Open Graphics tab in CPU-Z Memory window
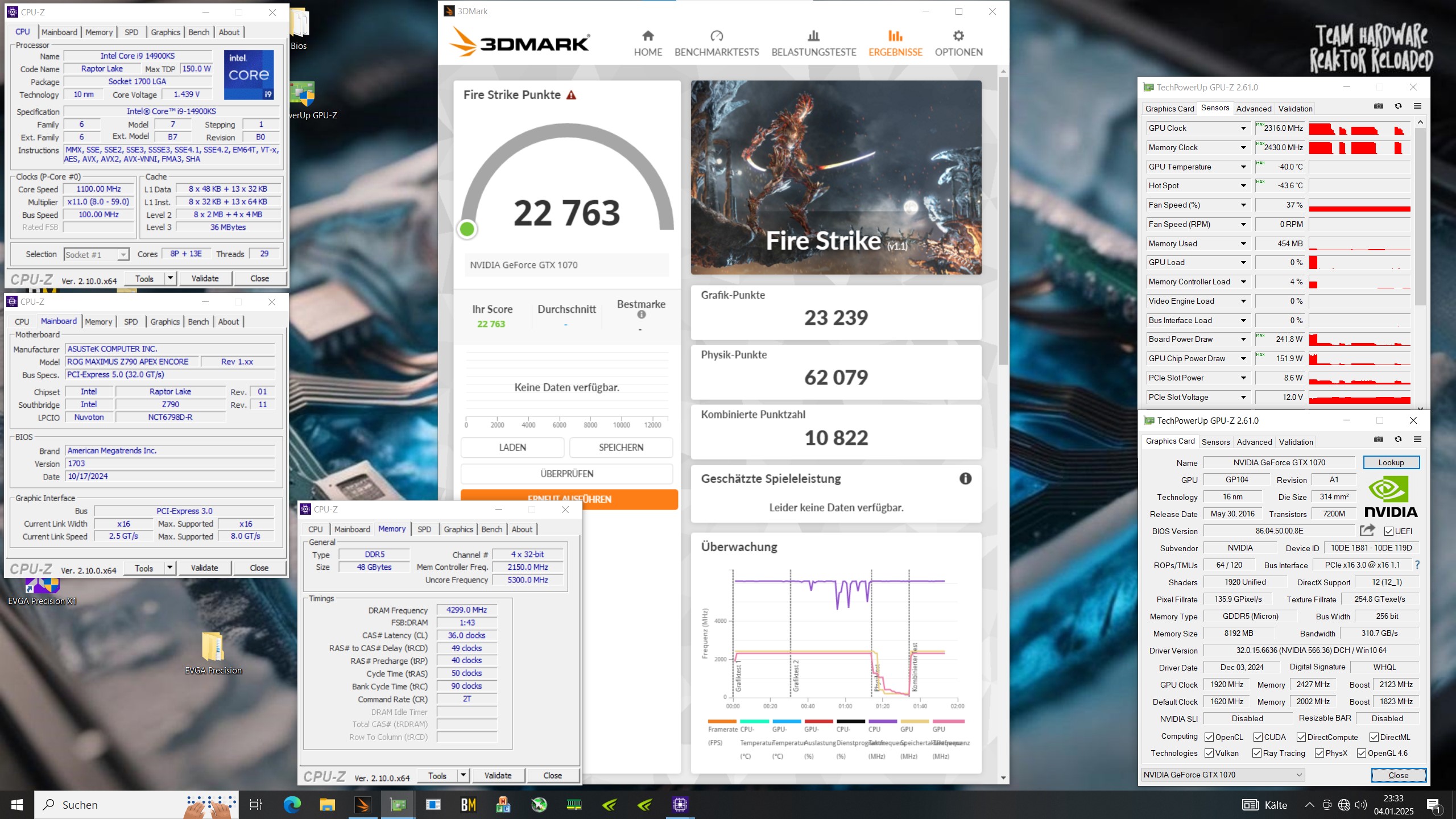Screen dimensions: 1456x819 tap(458, 530)
